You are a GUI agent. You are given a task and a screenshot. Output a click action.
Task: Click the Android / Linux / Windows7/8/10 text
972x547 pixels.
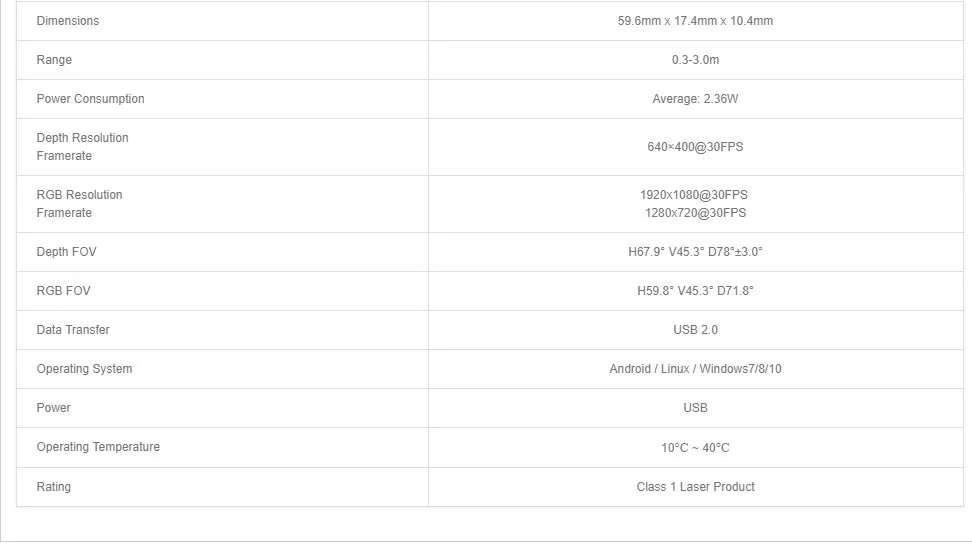click(x=695, y=369)
